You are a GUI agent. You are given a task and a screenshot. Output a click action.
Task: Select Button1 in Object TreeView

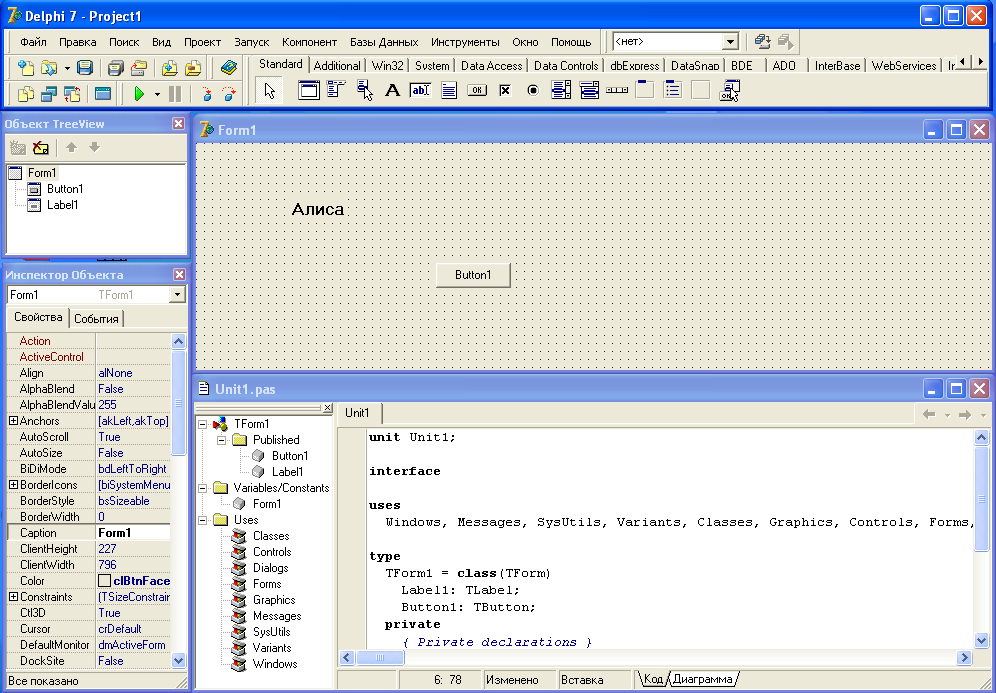[x=65, y=189]
